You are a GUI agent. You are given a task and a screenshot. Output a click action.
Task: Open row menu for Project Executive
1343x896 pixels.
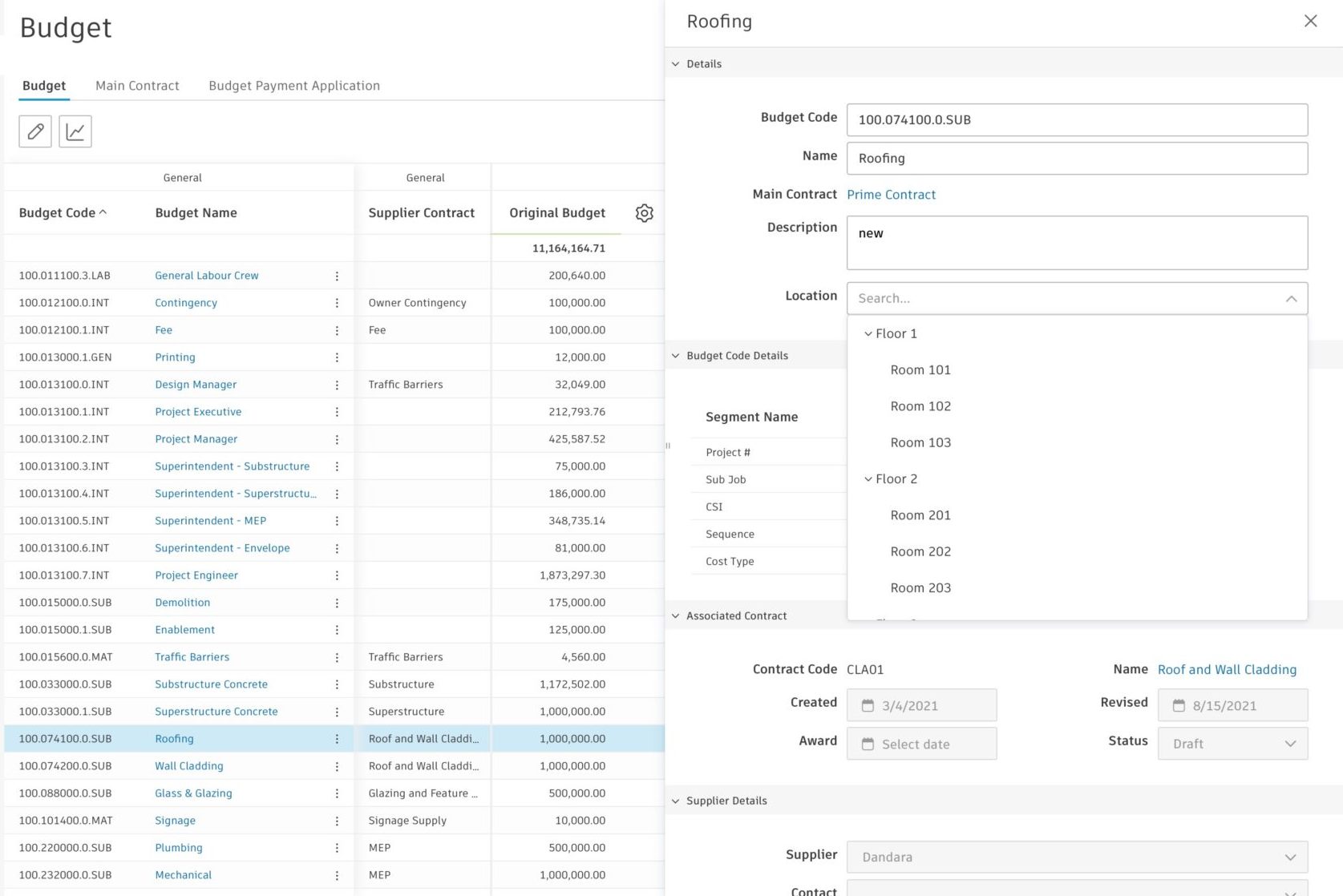(x=337, y=412)
